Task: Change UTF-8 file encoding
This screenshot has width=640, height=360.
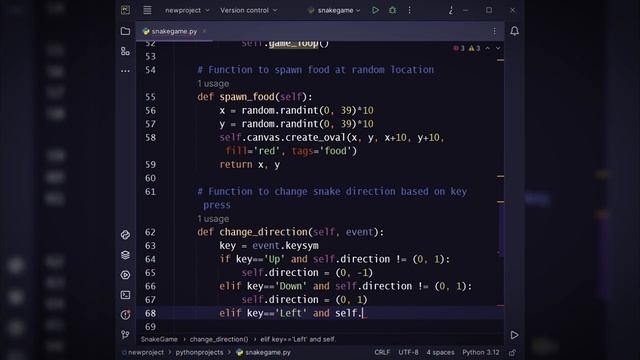Action: click(408, 352)
